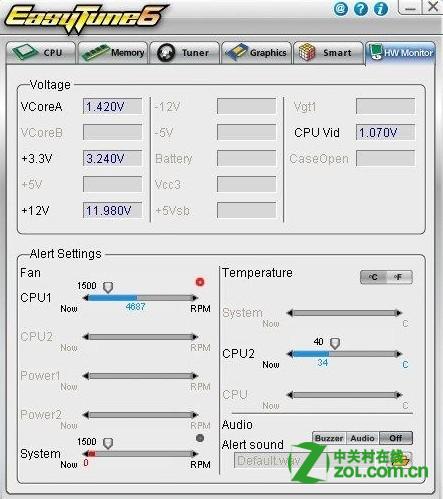Select the HW Monitor tab
Viewport: 443px width, 499px height.
click(401, 53)
